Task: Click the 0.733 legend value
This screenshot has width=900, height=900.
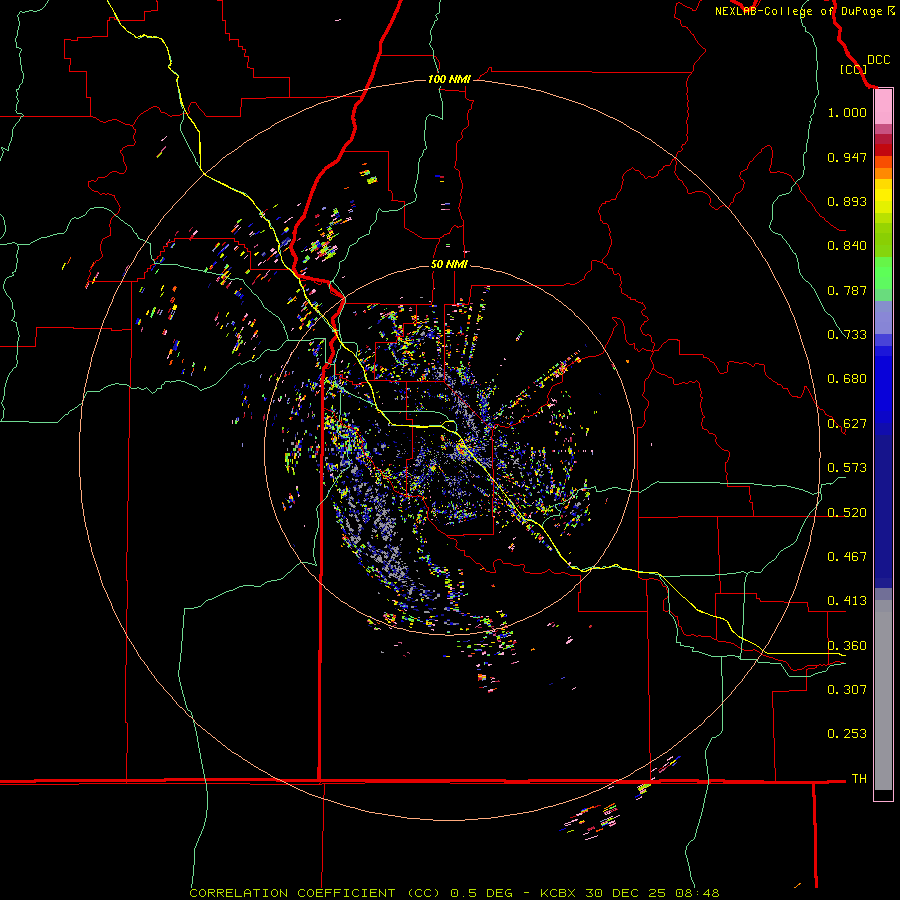Action: pos(847,335)
